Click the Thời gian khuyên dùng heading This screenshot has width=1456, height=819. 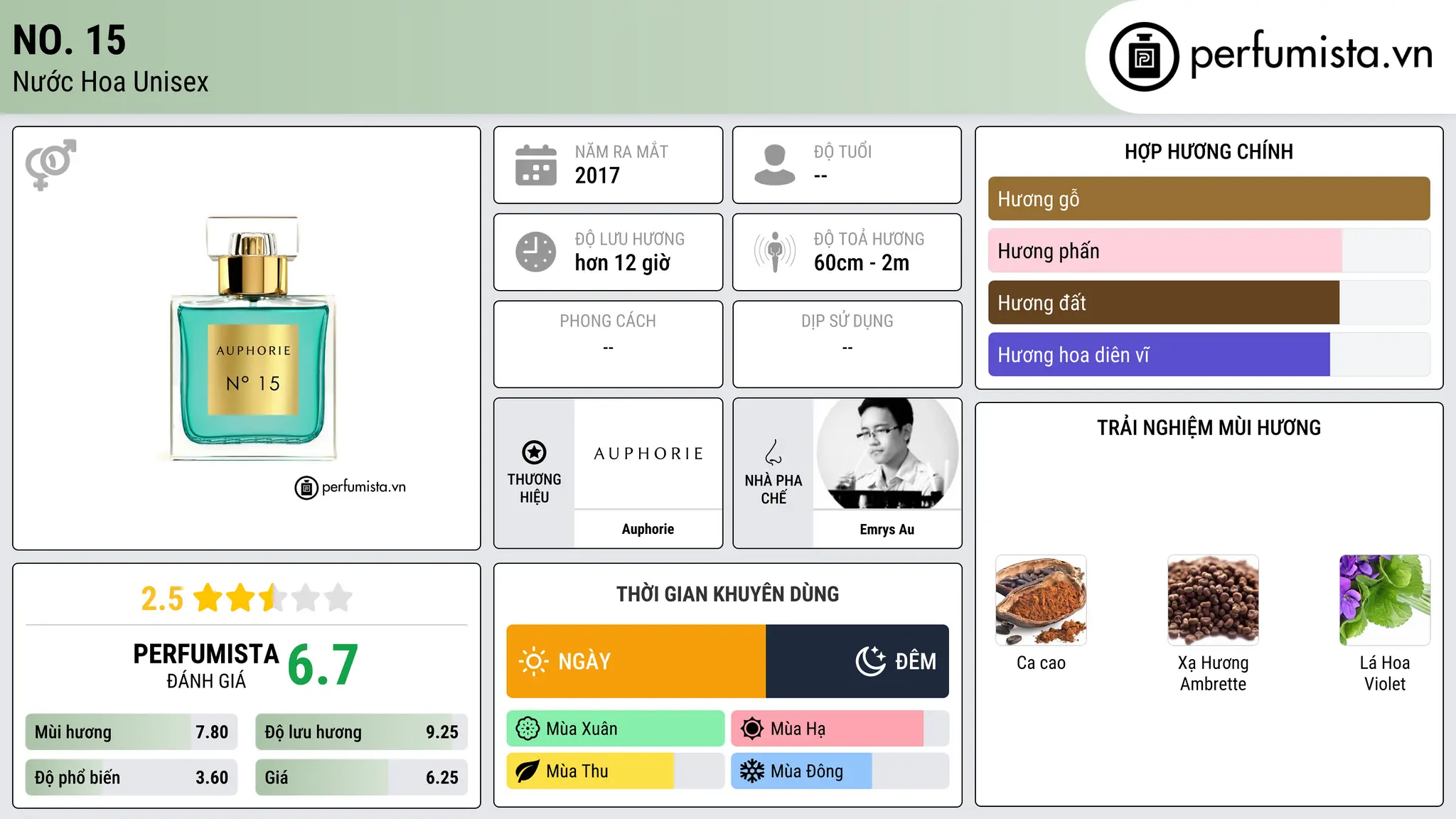(x=727, y=594)
